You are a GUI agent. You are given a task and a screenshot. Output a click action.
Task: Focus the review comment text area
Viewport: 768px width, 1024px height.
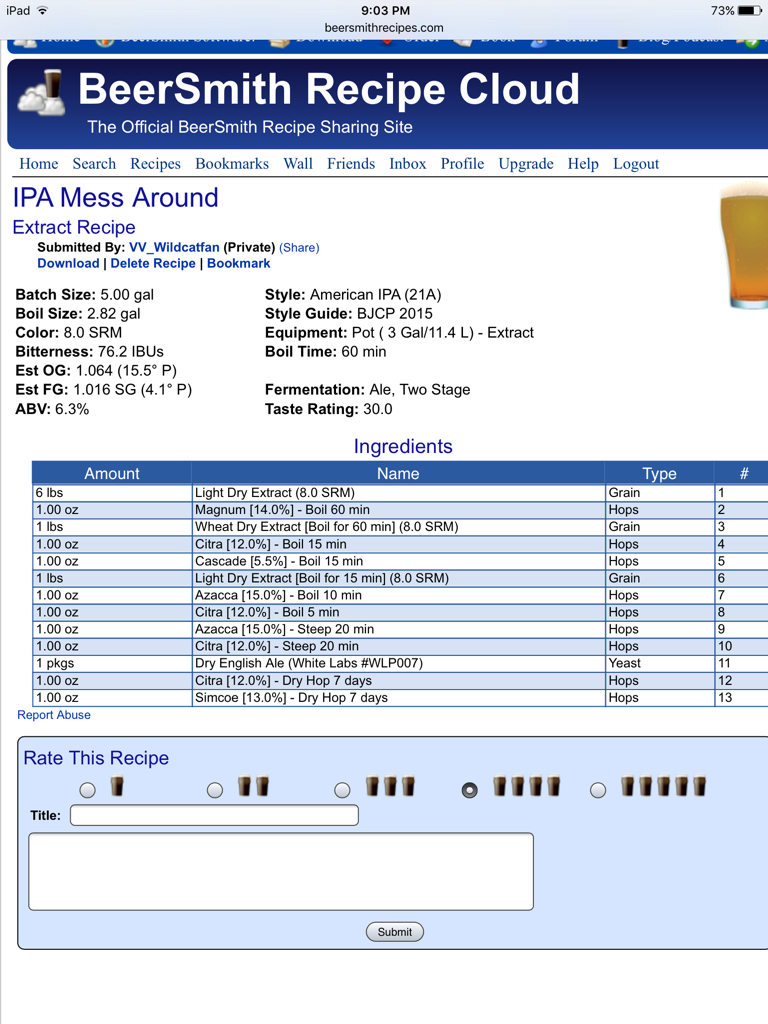[x=281, y=871]
